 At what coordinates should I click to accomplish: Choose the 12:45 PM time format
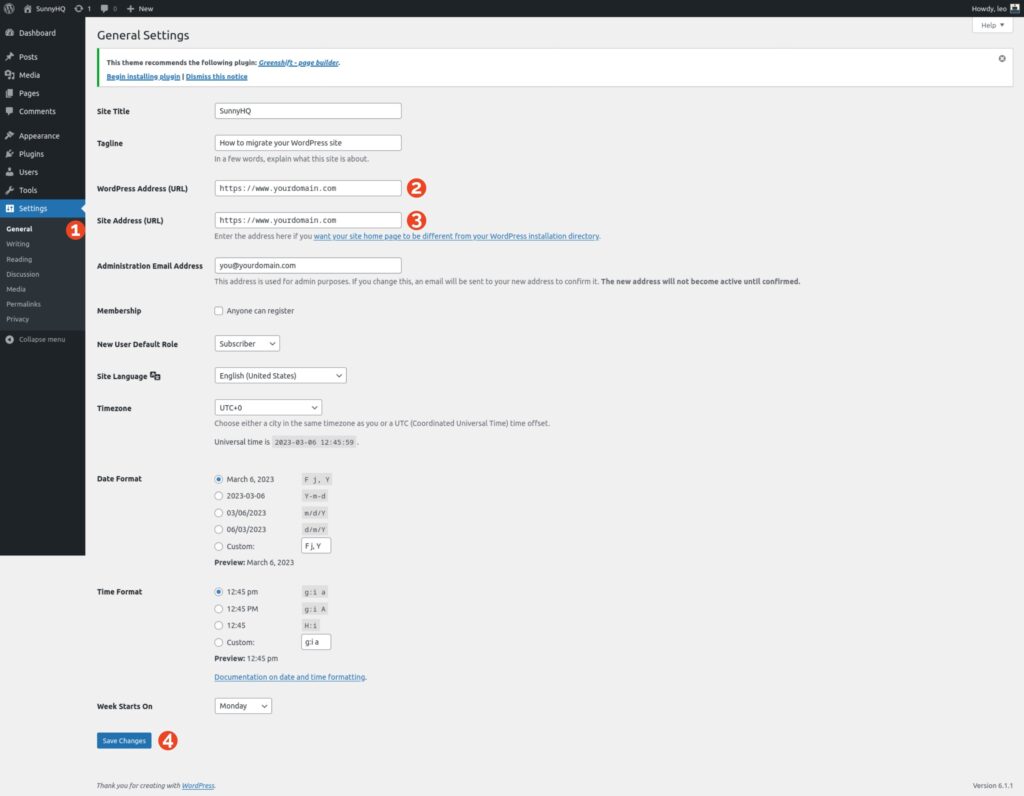(x=218, y=608)
